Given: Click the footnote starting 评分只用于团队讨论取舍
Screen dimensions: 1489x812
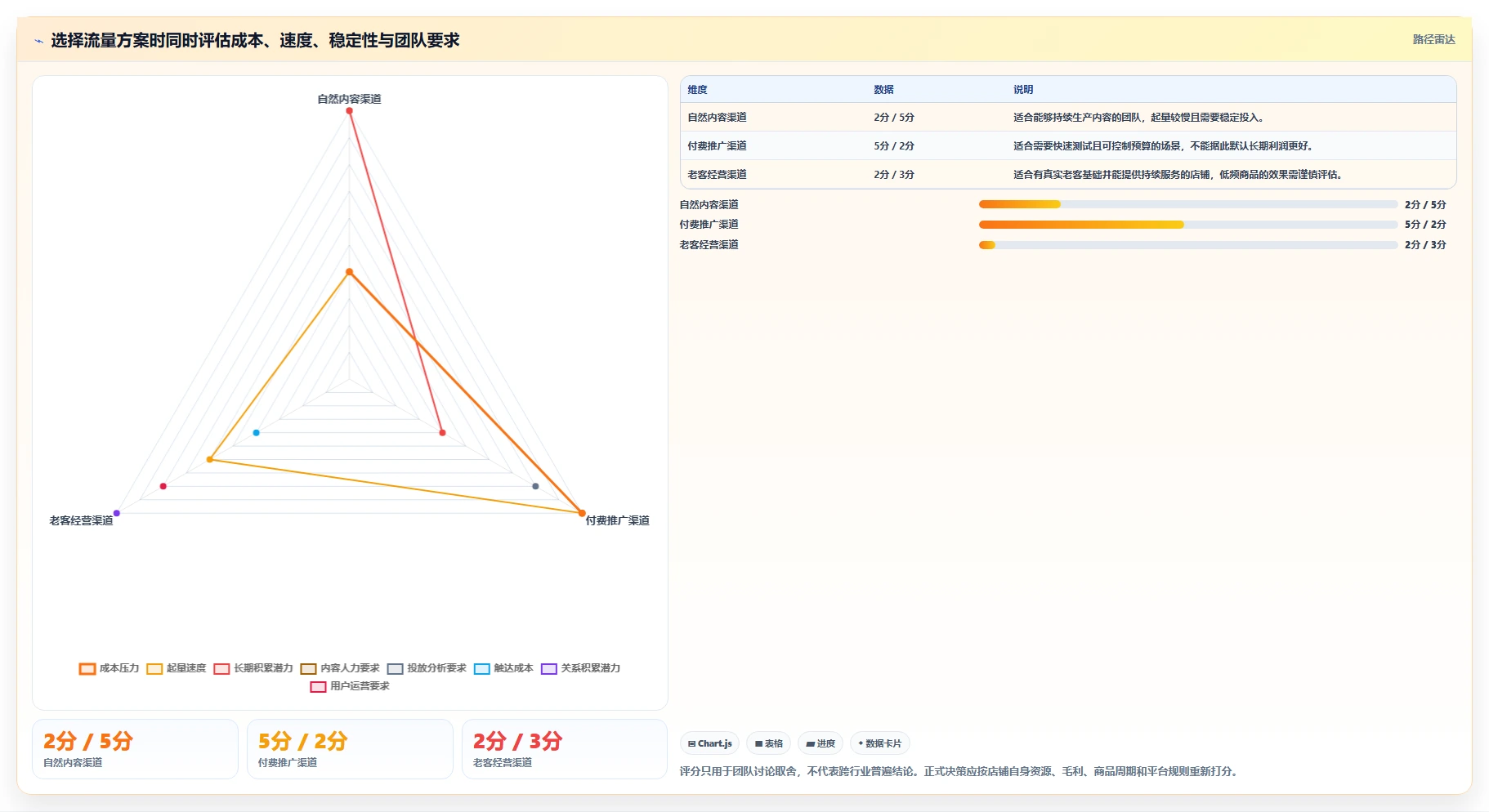Looking at the screenshot, I should [x=959, y=771].
